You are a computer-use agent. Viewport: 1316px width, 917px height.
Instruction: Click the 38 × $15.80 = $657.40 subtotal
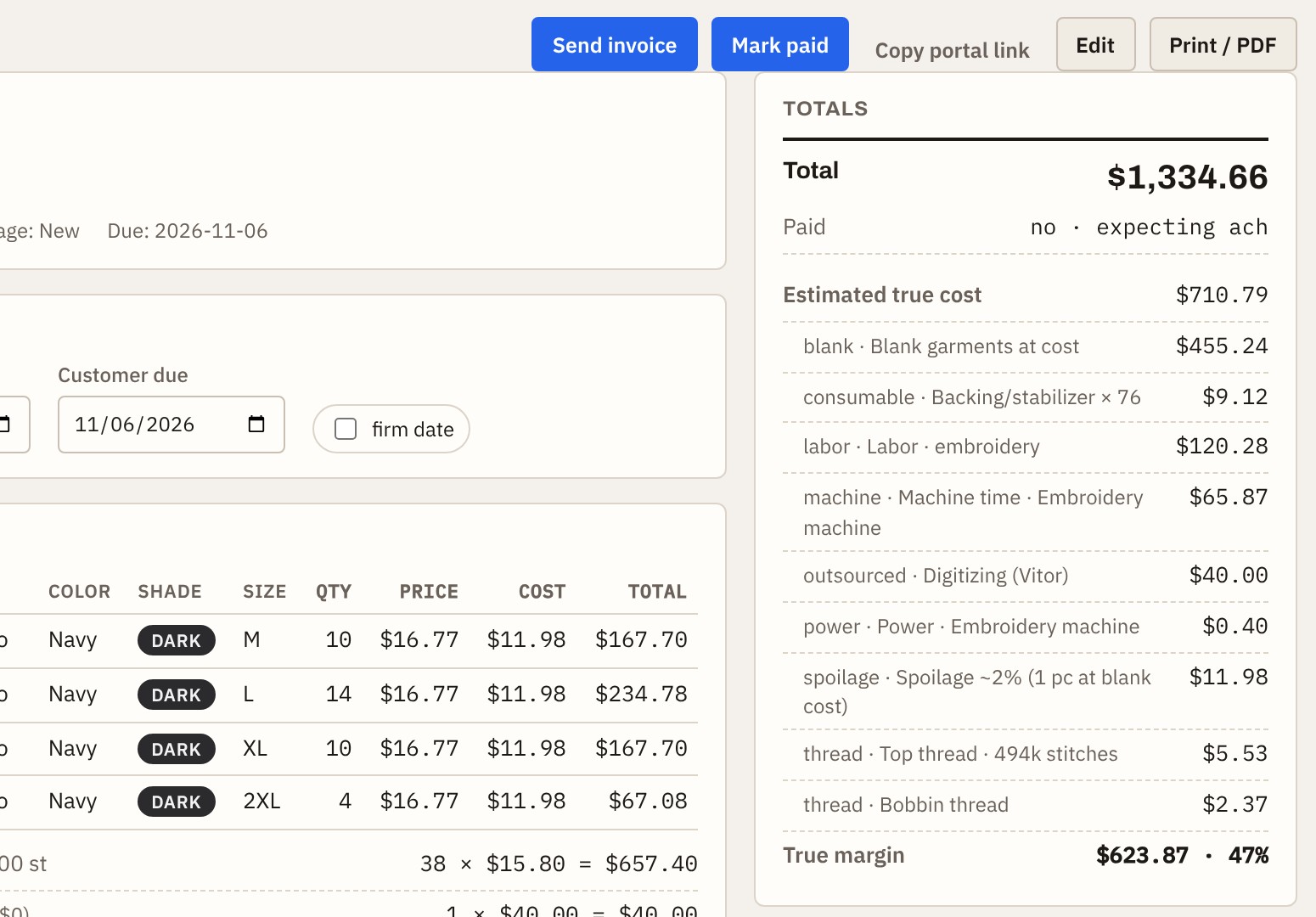click(x=559, y=864)
